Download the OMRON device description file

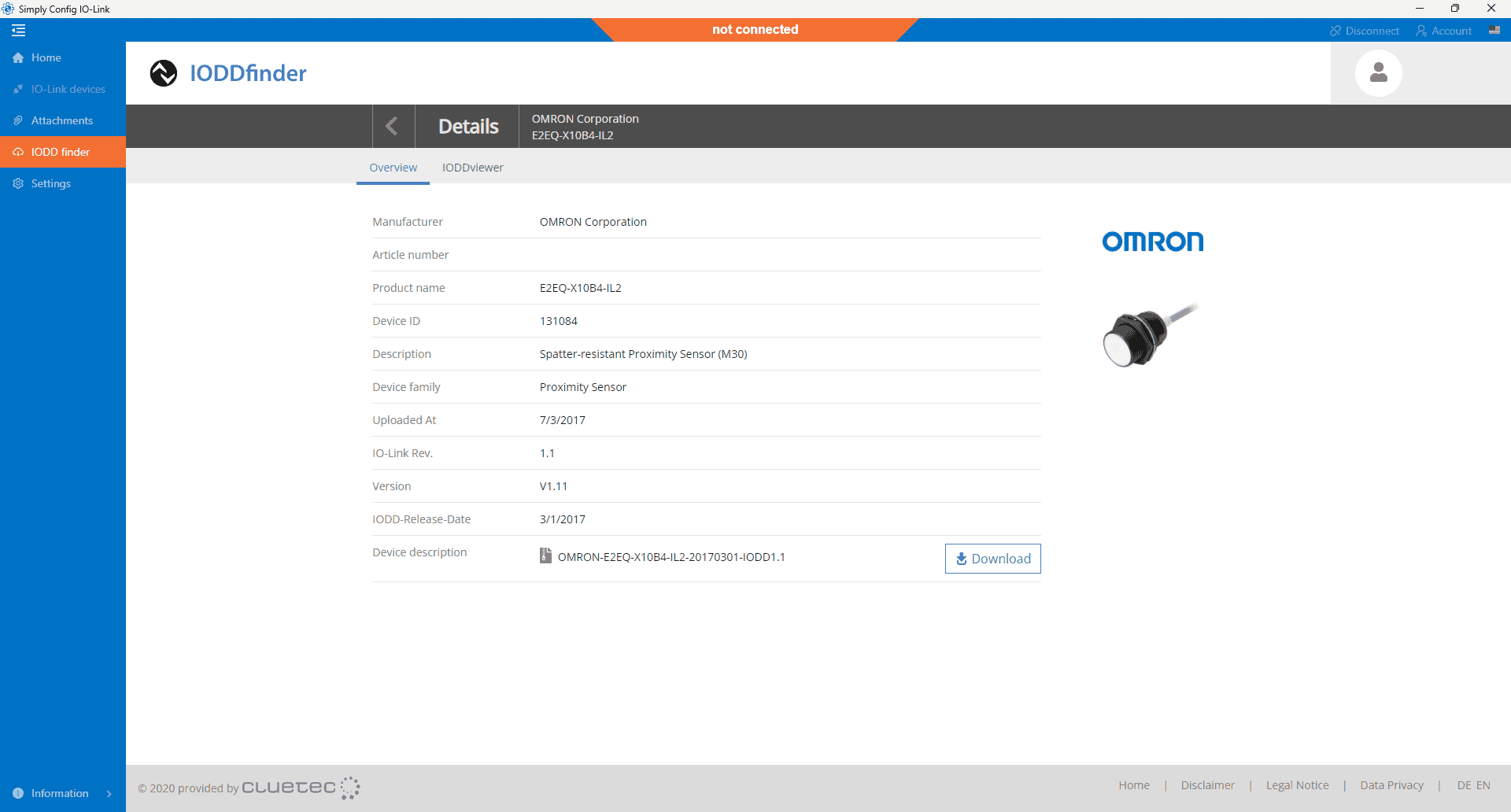click(992, 558)
